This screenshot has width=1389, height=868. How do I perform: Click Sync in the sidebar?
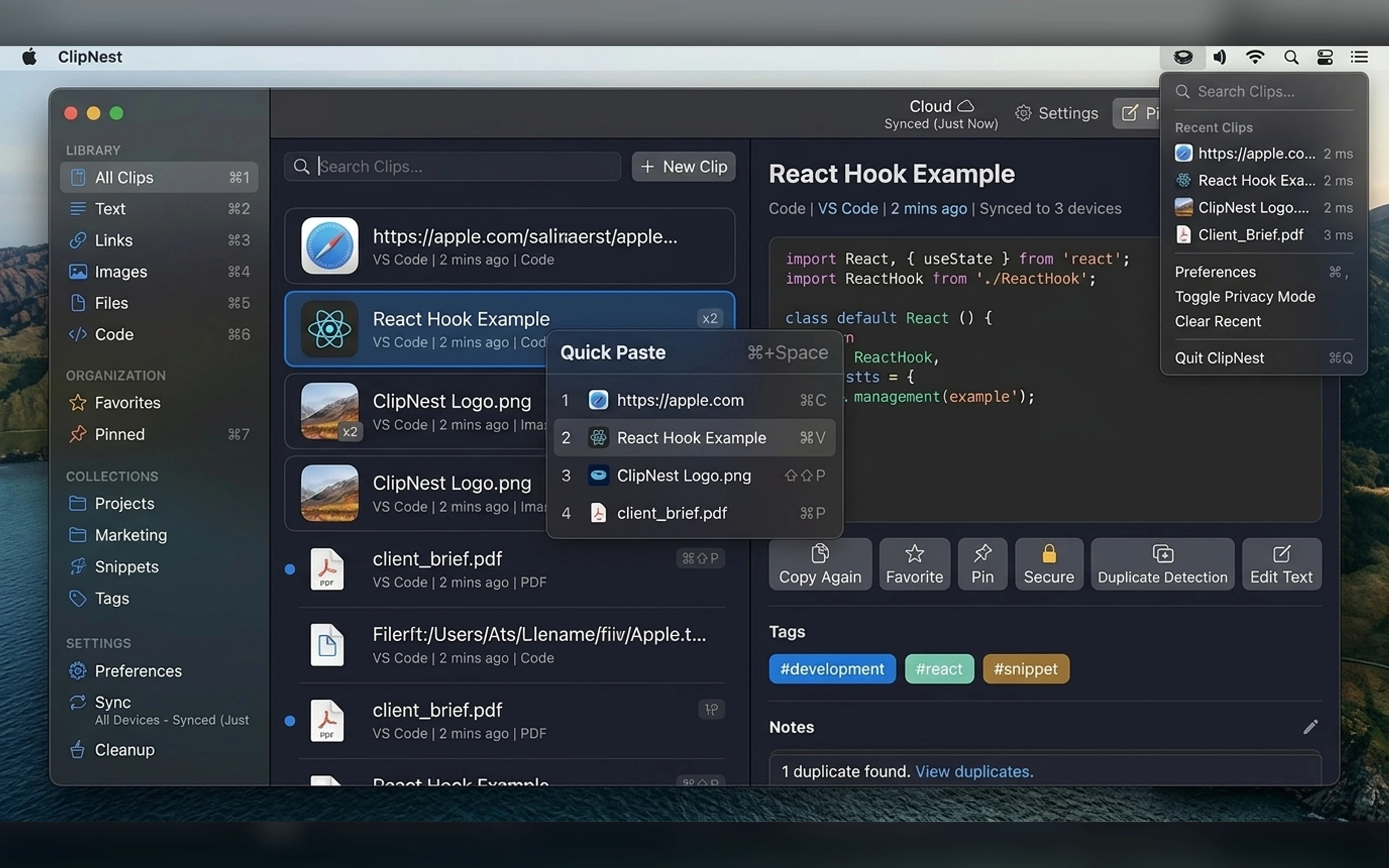(159, 709)
